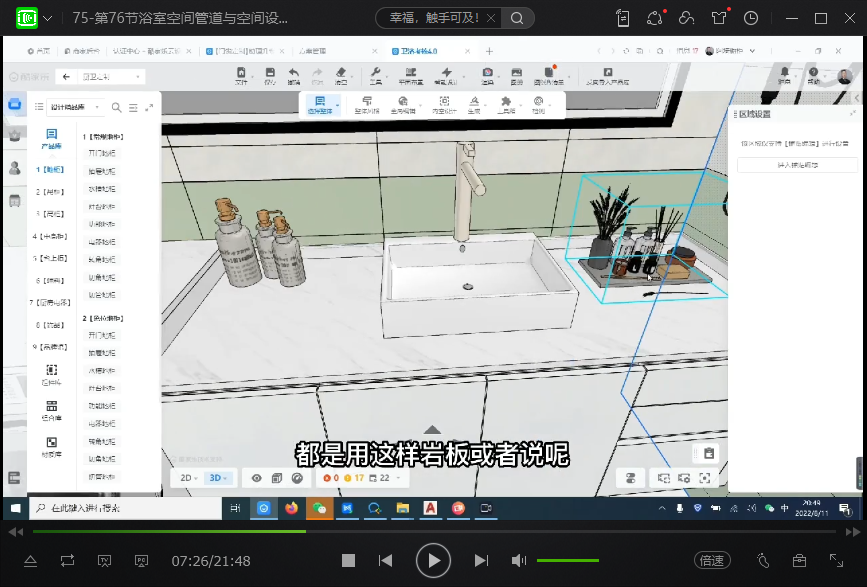
Task: Toggle loop playback mode icon
Action: pyautogui.click(x=67, y=561)
